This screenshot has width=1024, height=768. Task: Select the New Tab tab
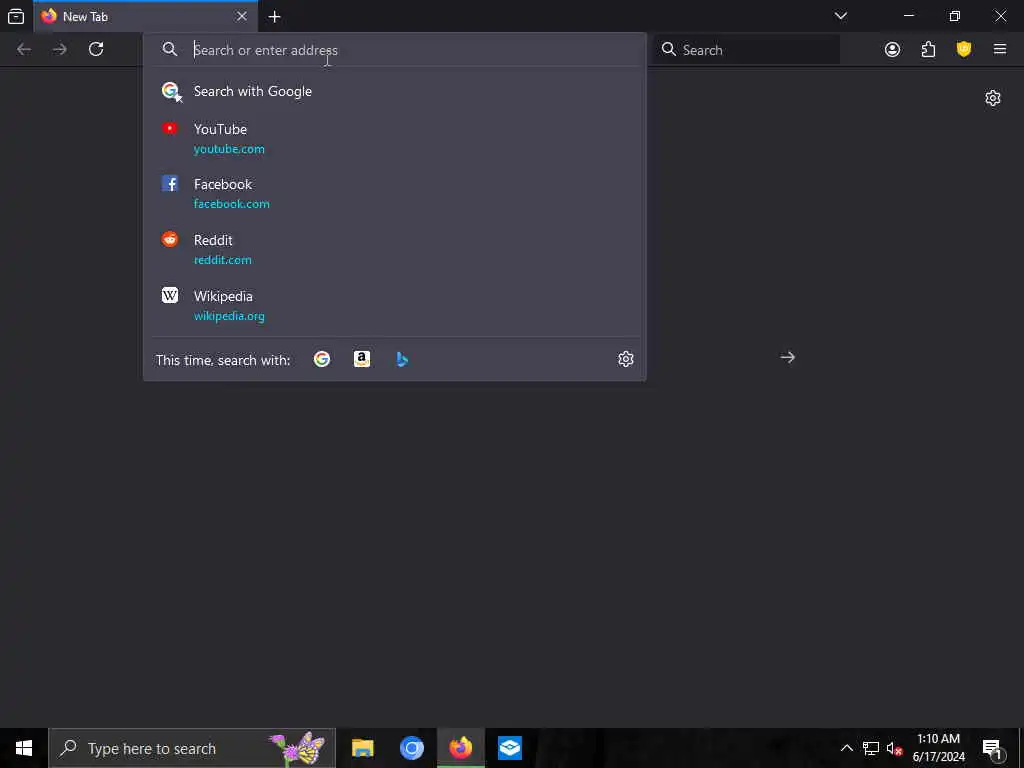[145, 16]
